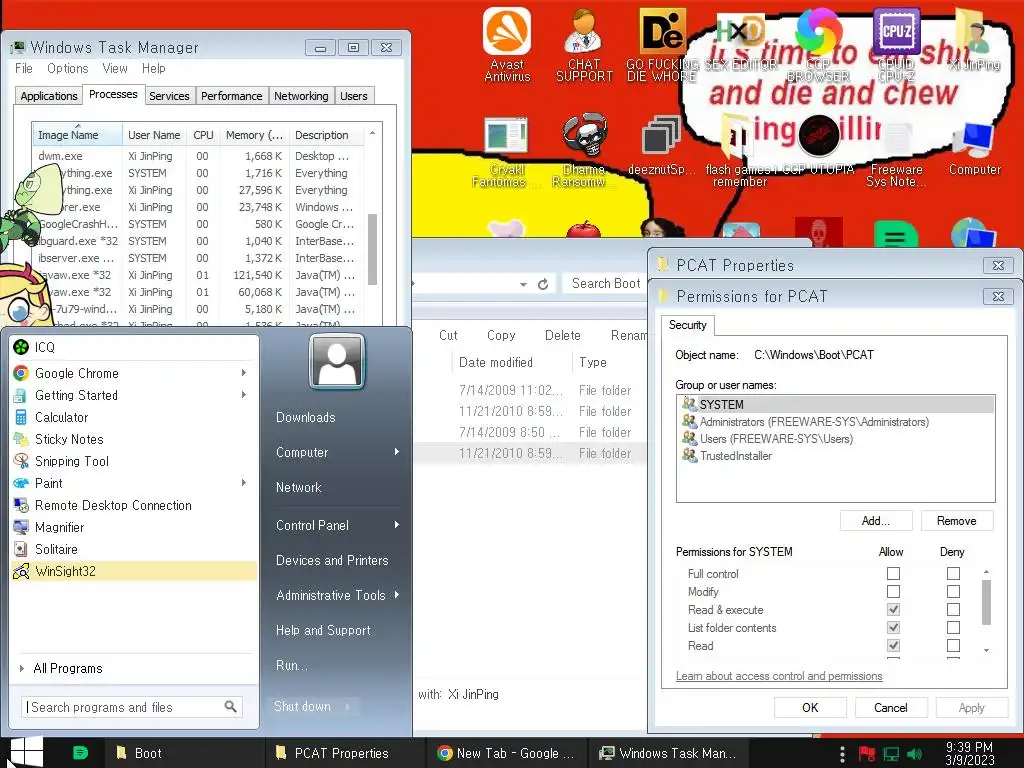The height and width of the screenshot is (768, 1024).
Task: Expand Control Panel submenu in Start menu
Action: tap(396, 525)
